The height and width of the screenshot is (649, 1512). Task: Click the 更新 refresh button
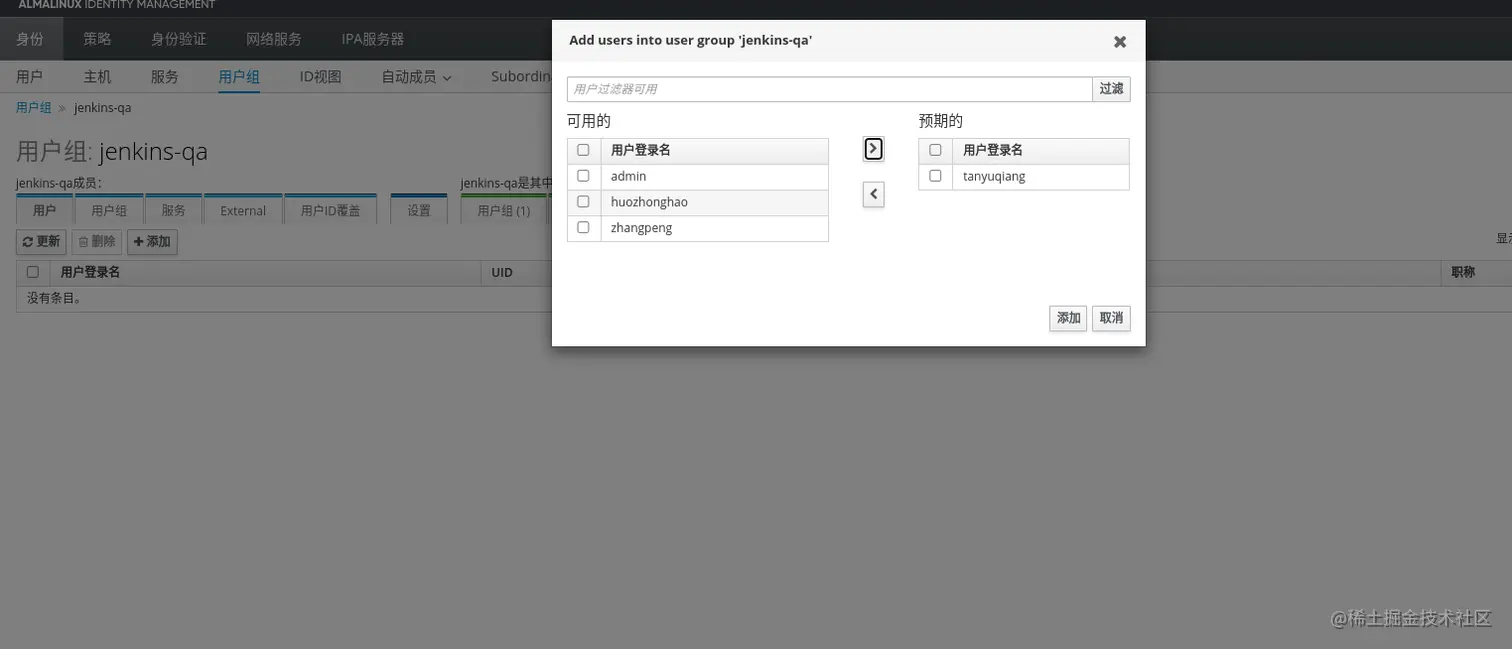(x=41, y=242)
